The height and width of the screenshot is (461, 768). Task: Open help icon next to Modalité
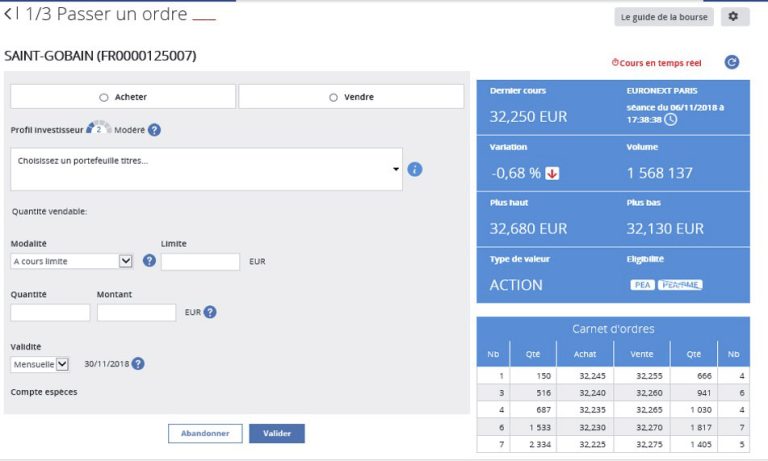tap(149, 261)
